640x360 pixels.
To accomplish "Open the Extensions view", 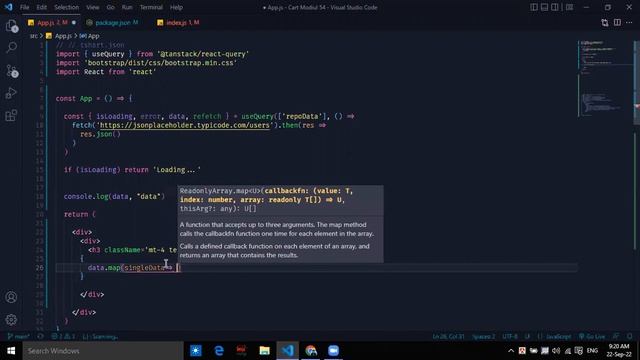I will click(x=11, y=116).
